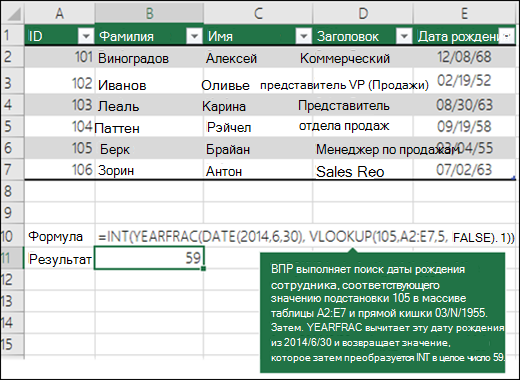Click the Алексей name cell

click(258, 57)
